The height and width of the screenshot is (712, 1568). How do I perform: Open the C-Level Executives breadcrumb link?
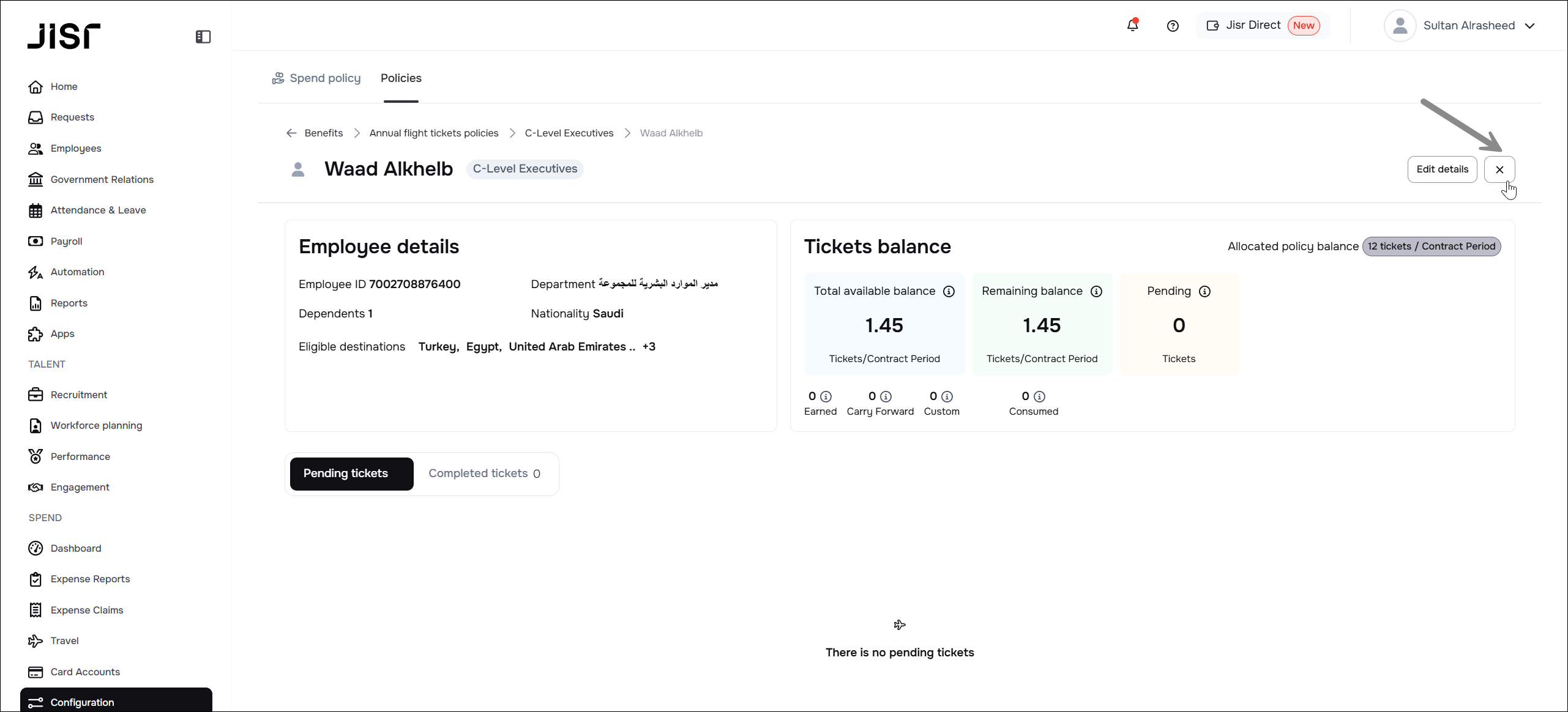(x=569, y=133)
